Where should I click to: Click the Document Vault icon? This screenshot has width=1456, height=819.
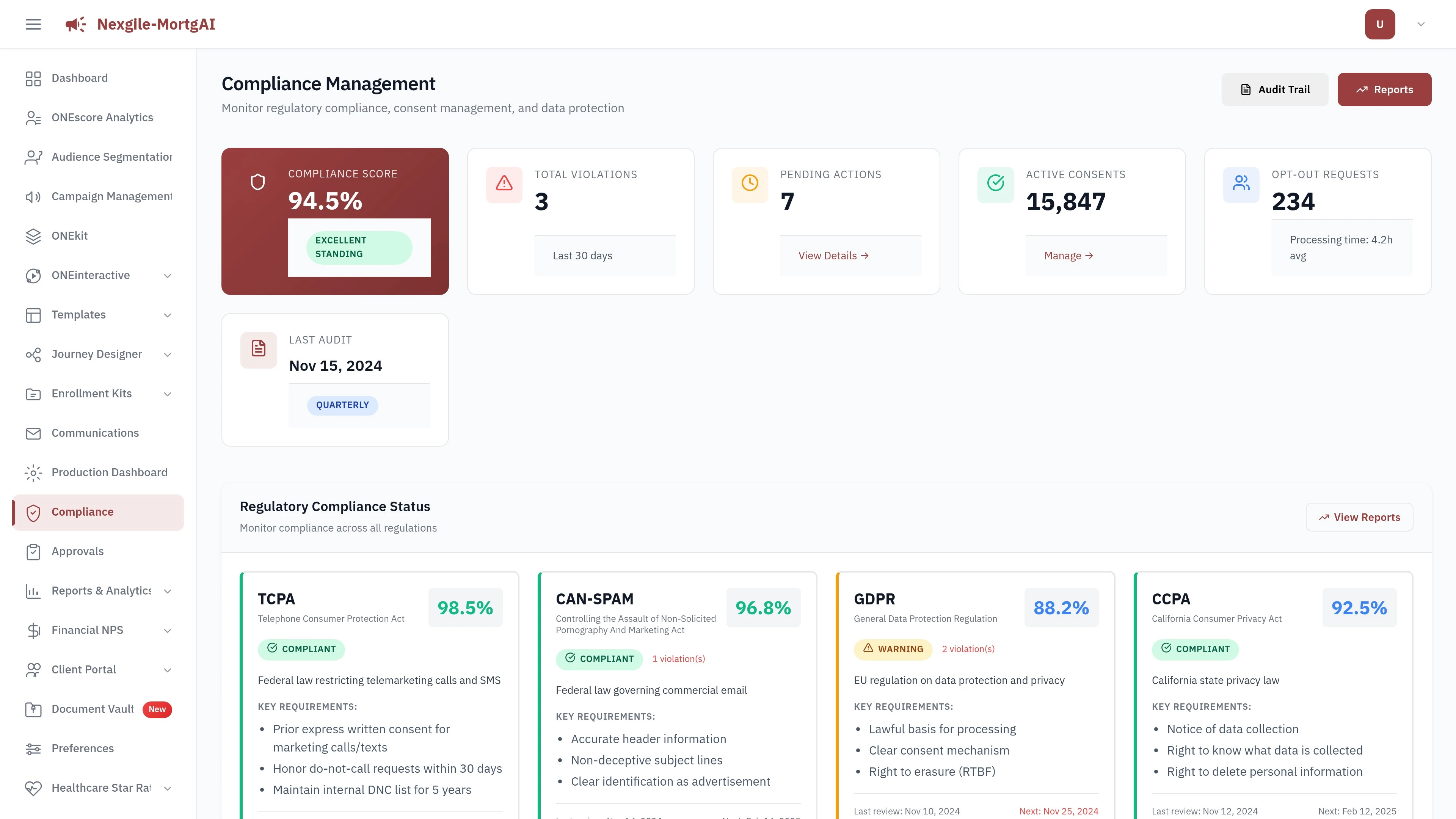click(x=33, y=709)
